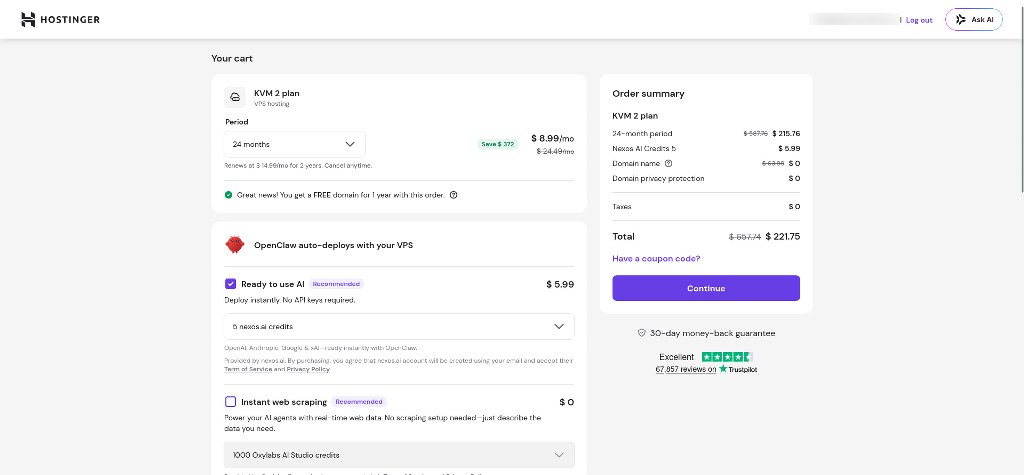Click Have a coupon code link
The width and height of the screenshot is (1024, 475).
click(x=656, y=259)
